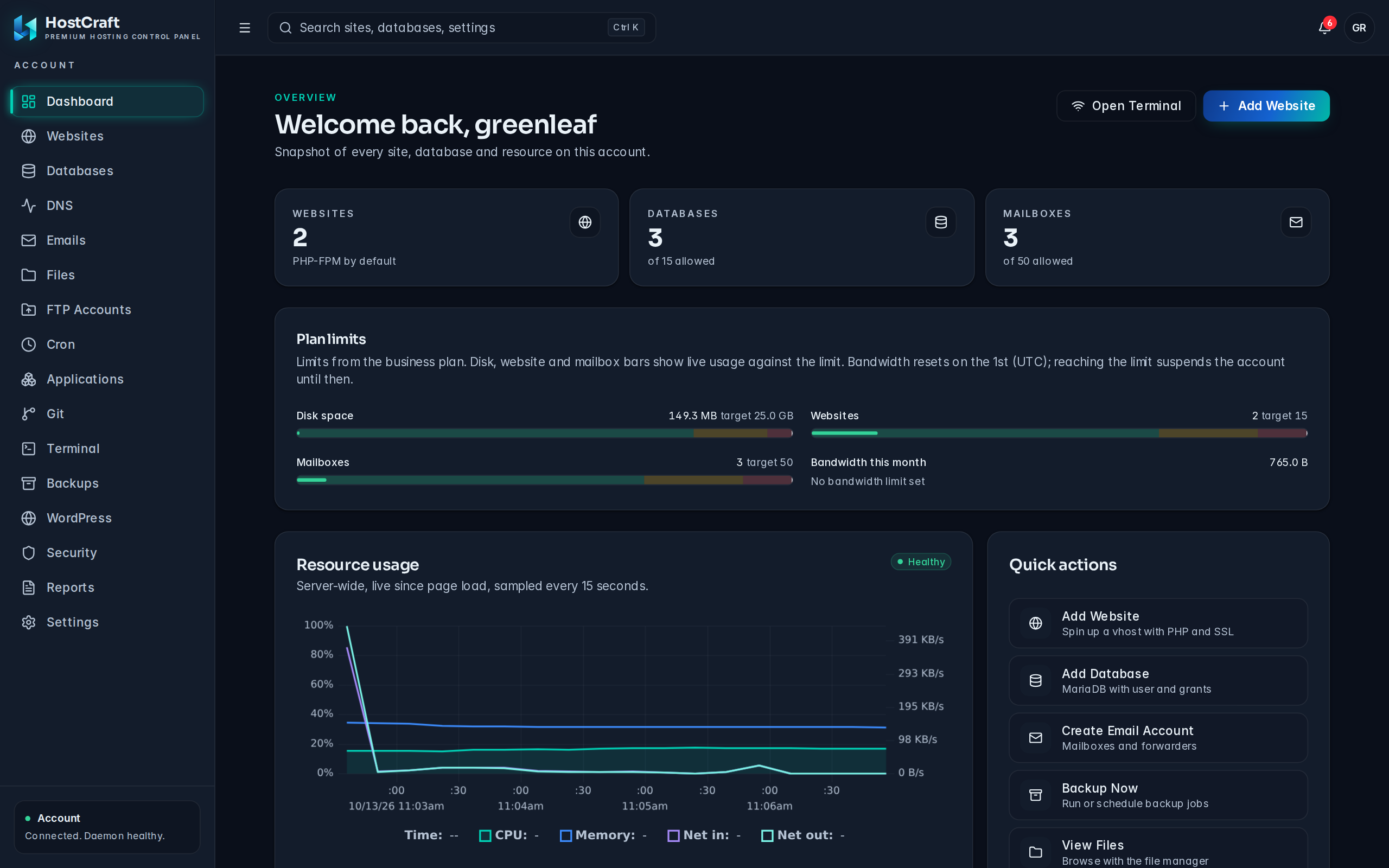Click the envelope icon in Mailboxes card
The image size is (1389, 868).
[1296, 222]
